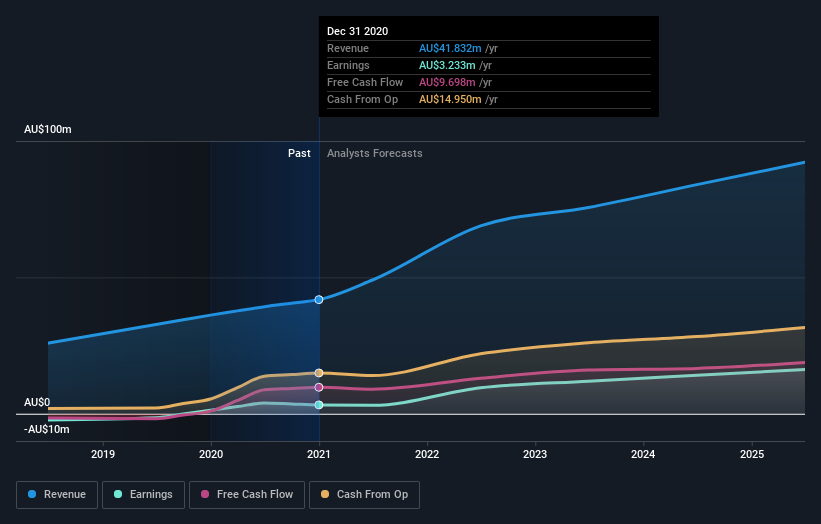Click the -AU$10m y-axis label

(47, 429)
